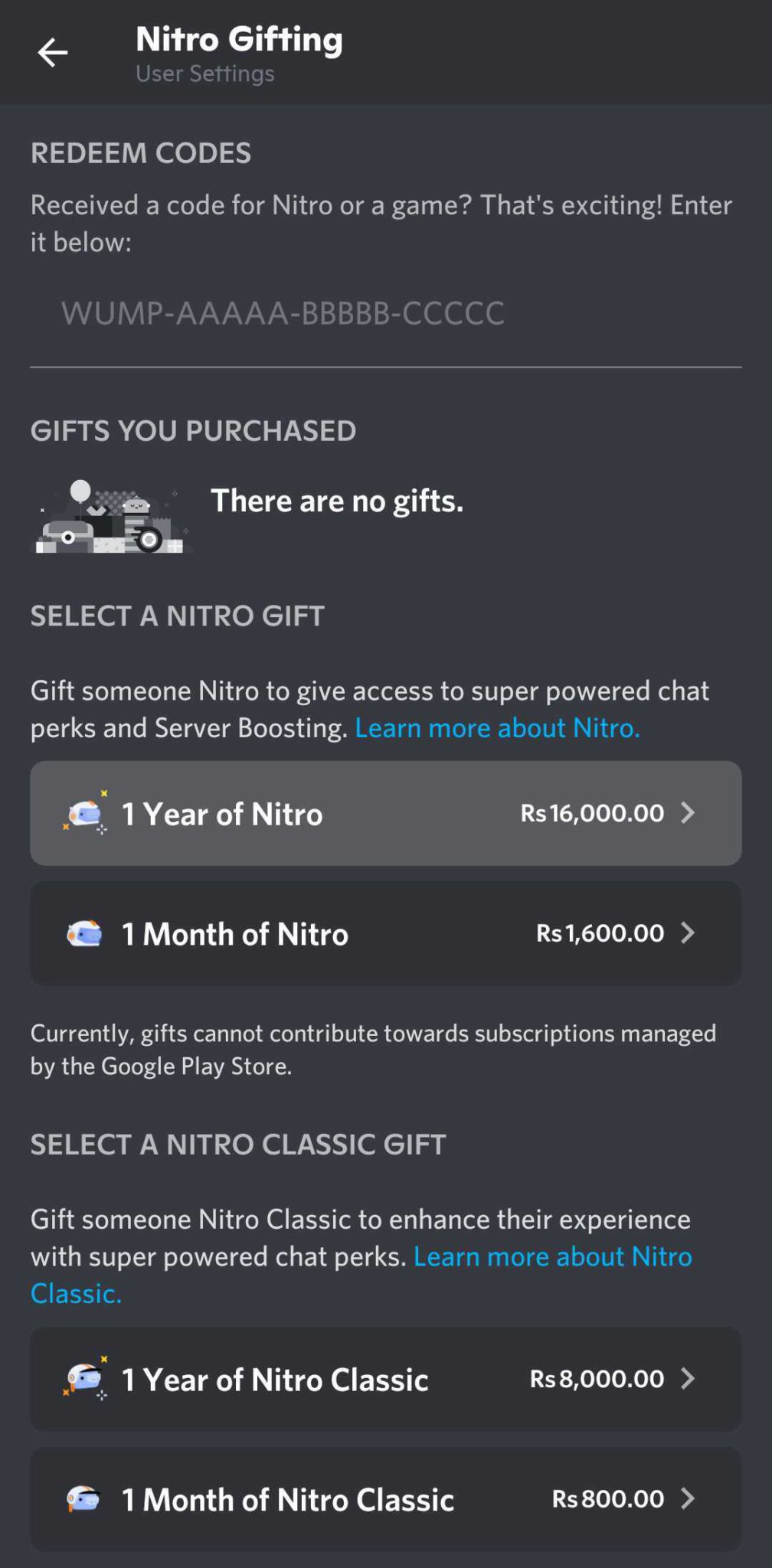Click the User Settings subtitle
Screen dimensions: 772x1568
coord(204,73)
